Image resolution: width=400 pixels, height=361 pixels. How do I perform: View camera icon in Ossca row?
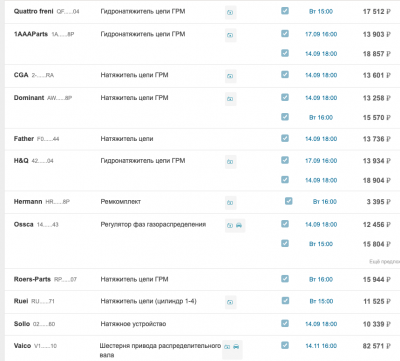pos(230,226)
